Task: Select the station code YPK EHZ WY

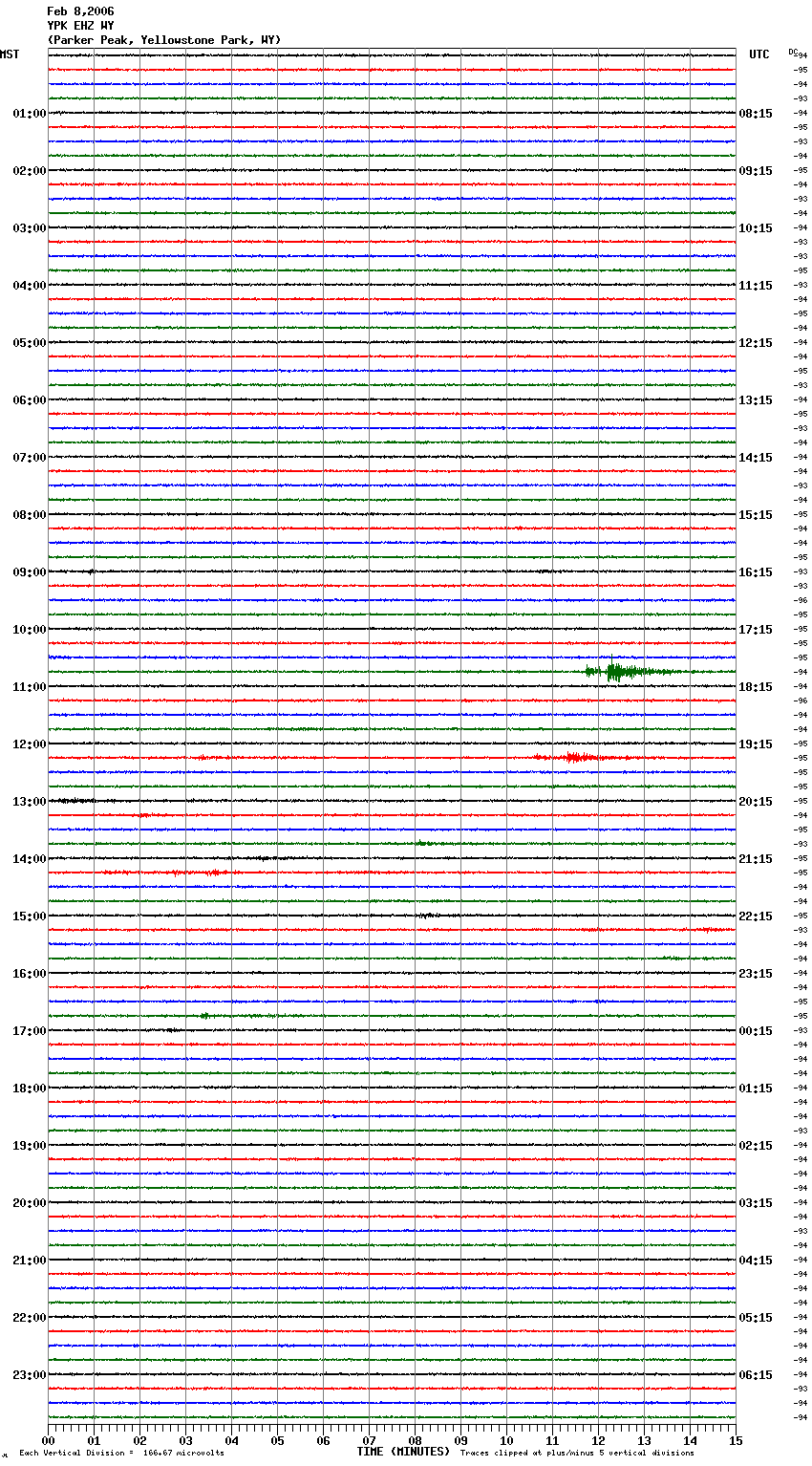Action: [80, 26]
